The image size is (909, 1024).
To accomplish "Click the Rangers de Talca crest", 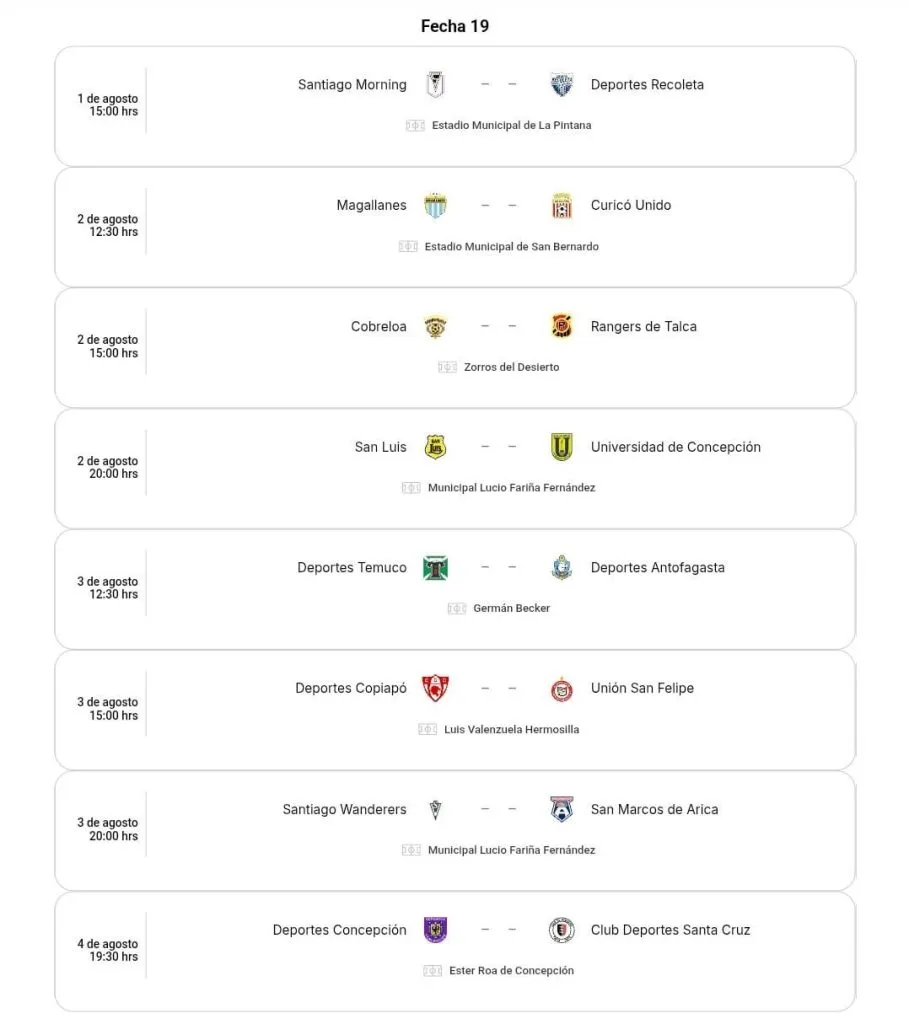I will click(x=562, y=327).
